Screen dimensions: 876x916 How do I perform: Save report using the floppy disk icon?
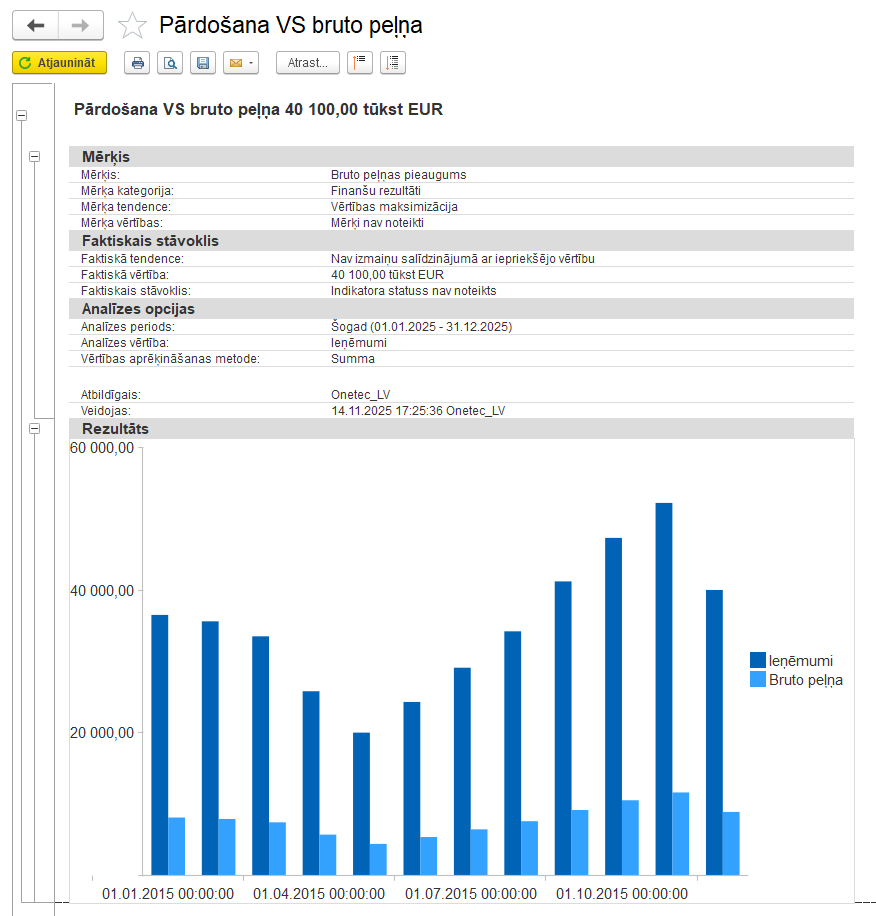pos(203,63)
